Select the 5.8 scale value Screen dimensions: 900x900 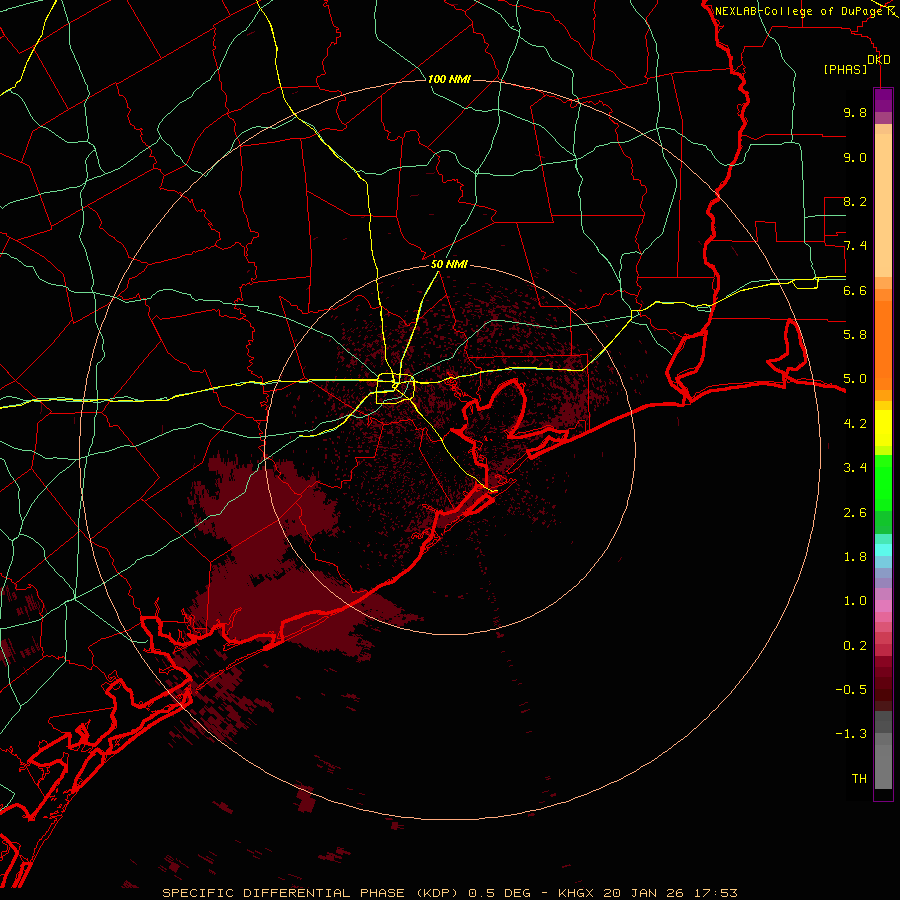coord(855,334)
